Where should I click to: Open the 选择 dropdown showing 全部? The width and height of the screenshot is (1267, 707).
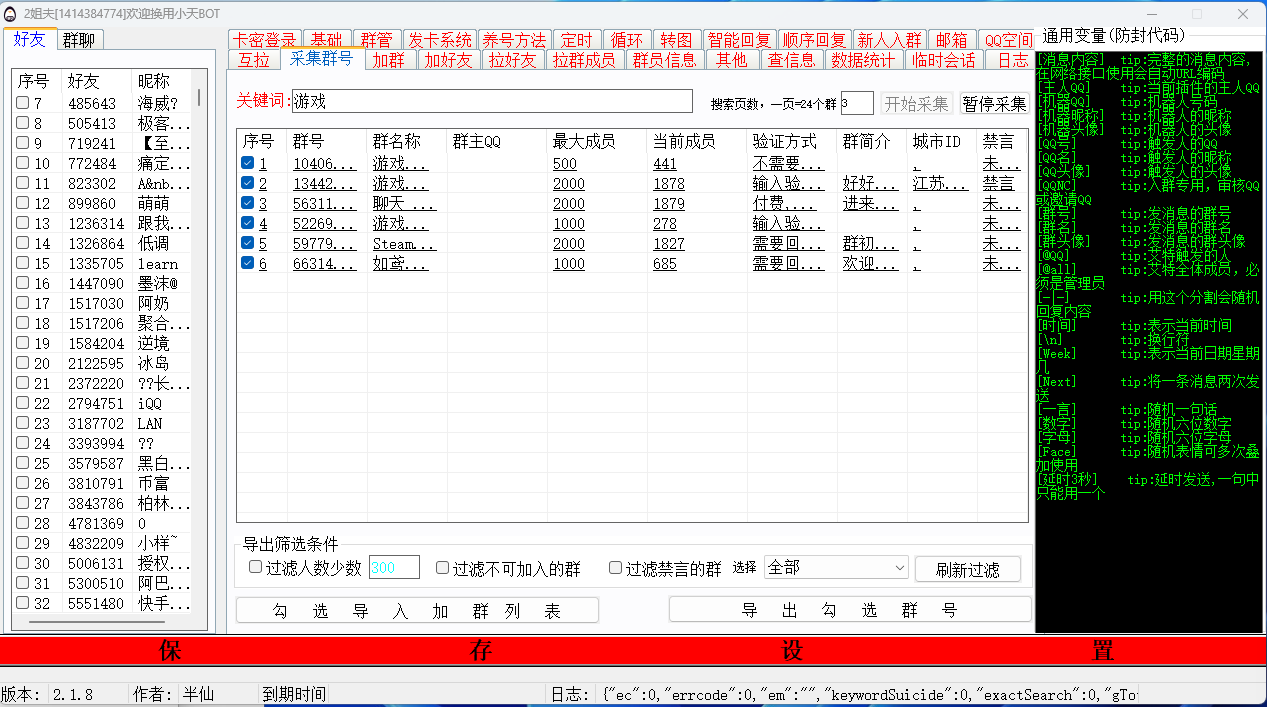coord(835,568)
